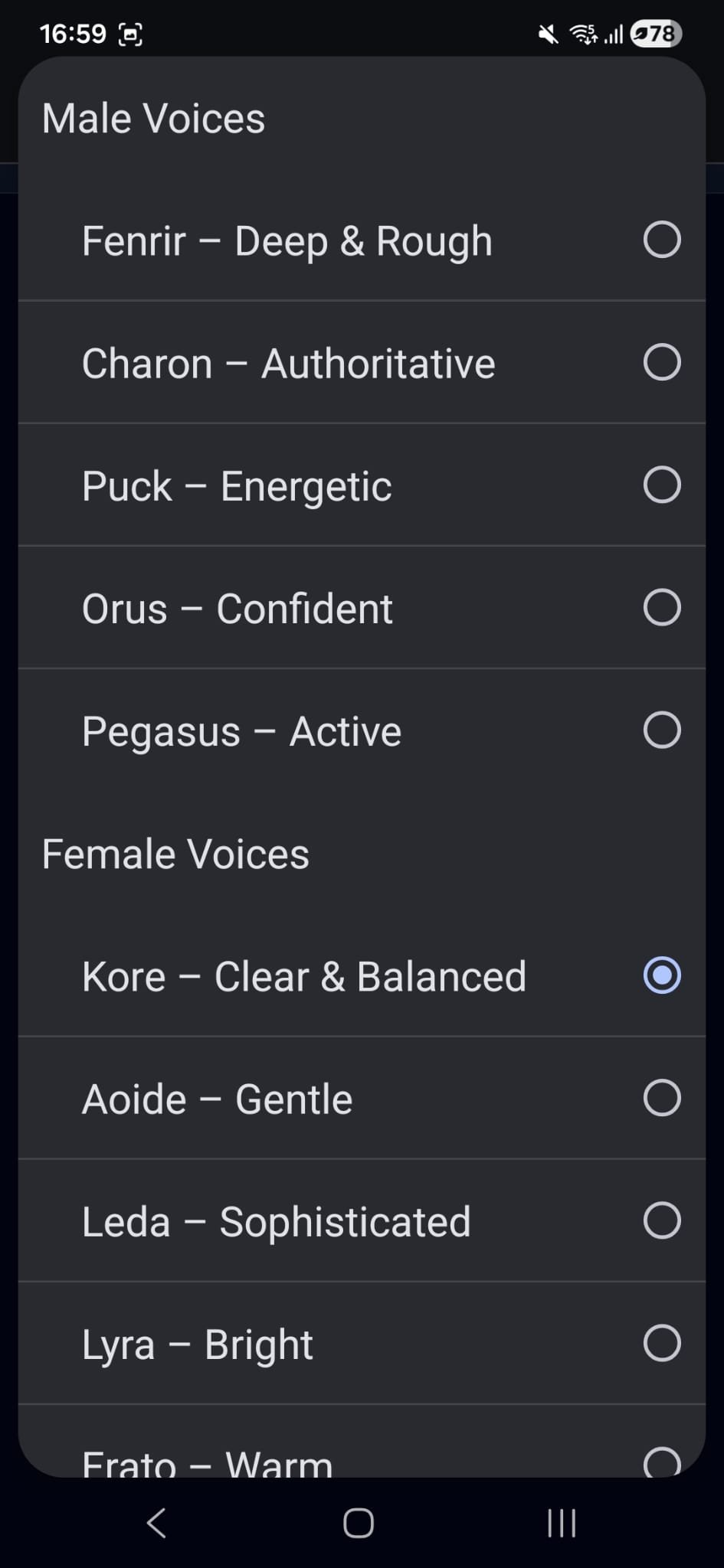This screenshot has height=1568, width=724.
Task: Tap the Lyra – Bright list item text
Action: coord(198,1344)
